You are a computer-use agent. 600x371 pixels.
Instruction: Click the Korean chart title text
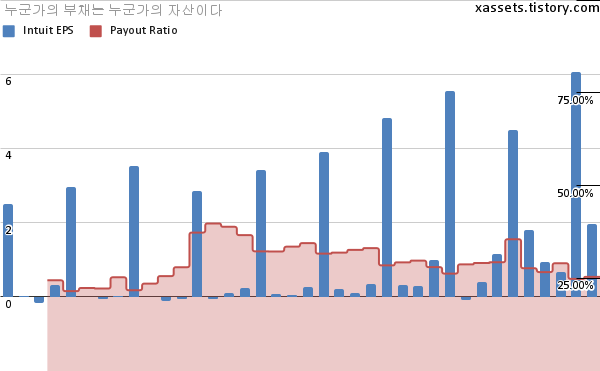[x=113, y=10]
